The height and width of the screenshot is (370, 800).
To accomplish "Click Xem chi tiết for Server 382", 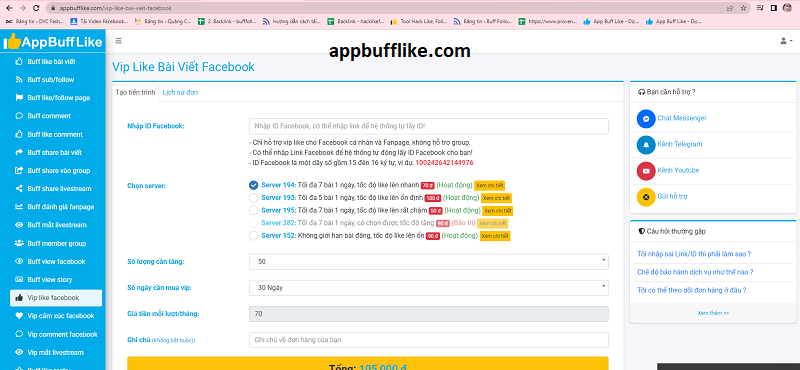I will click(492, 224).
